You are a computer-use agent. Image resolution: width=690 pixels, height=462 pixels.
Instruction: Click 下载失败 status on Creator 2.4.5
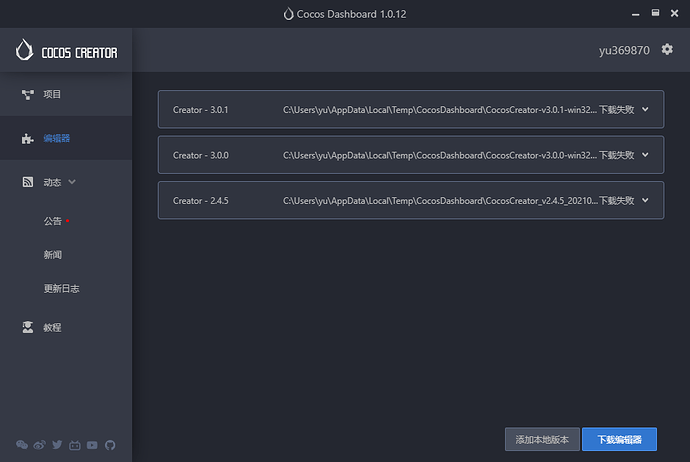click(617, 201)
